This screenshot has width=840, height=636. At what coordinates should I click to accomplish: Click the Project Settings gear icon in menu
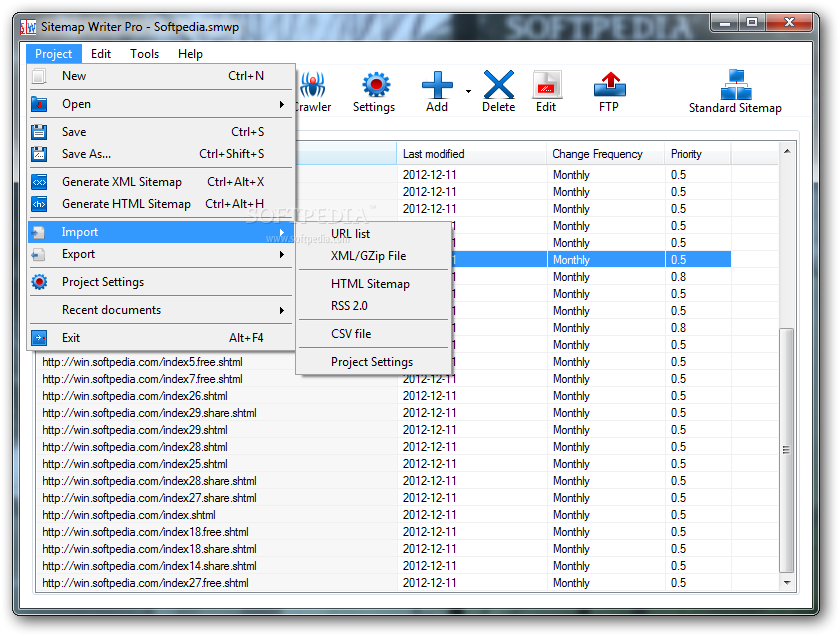[39, 282]
